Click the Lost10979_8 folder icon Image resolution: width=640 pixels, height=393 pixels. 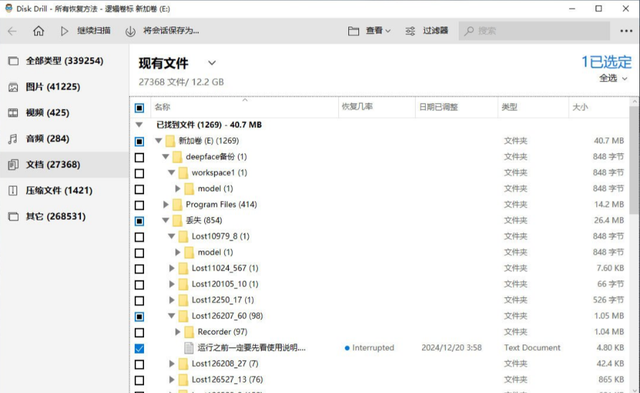pyautogui.click(x=183, y=236)
